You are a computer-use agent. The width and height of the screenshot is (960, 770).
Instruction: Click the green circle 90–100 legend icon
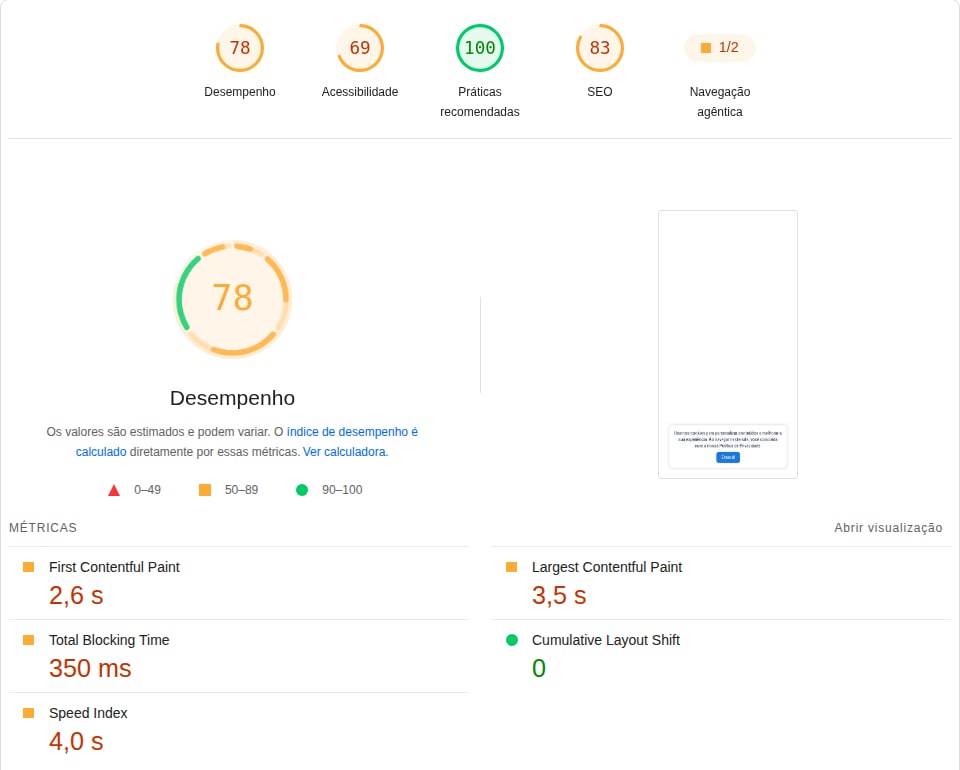[x=302, y=490]
